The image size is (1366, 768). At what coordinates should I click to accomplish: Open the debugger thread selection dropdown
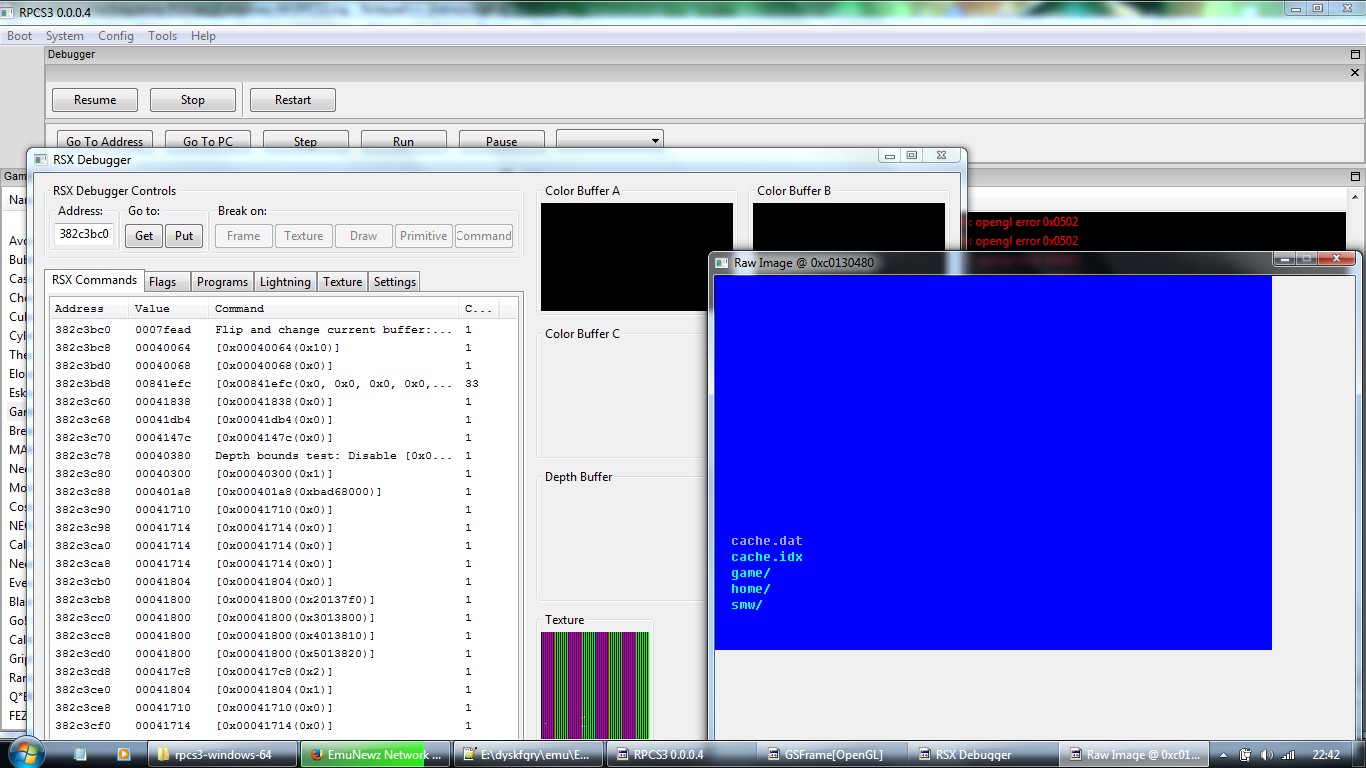pyautogui.click(x=609, y=141)
